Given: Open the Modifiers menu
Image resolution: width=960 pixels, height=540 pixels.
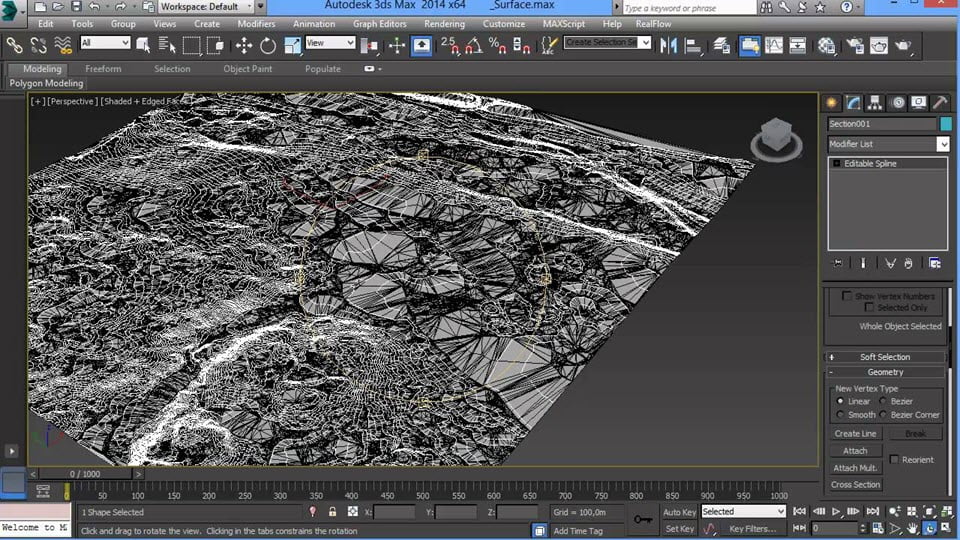Looking at the screenshot, I should 256,24.
